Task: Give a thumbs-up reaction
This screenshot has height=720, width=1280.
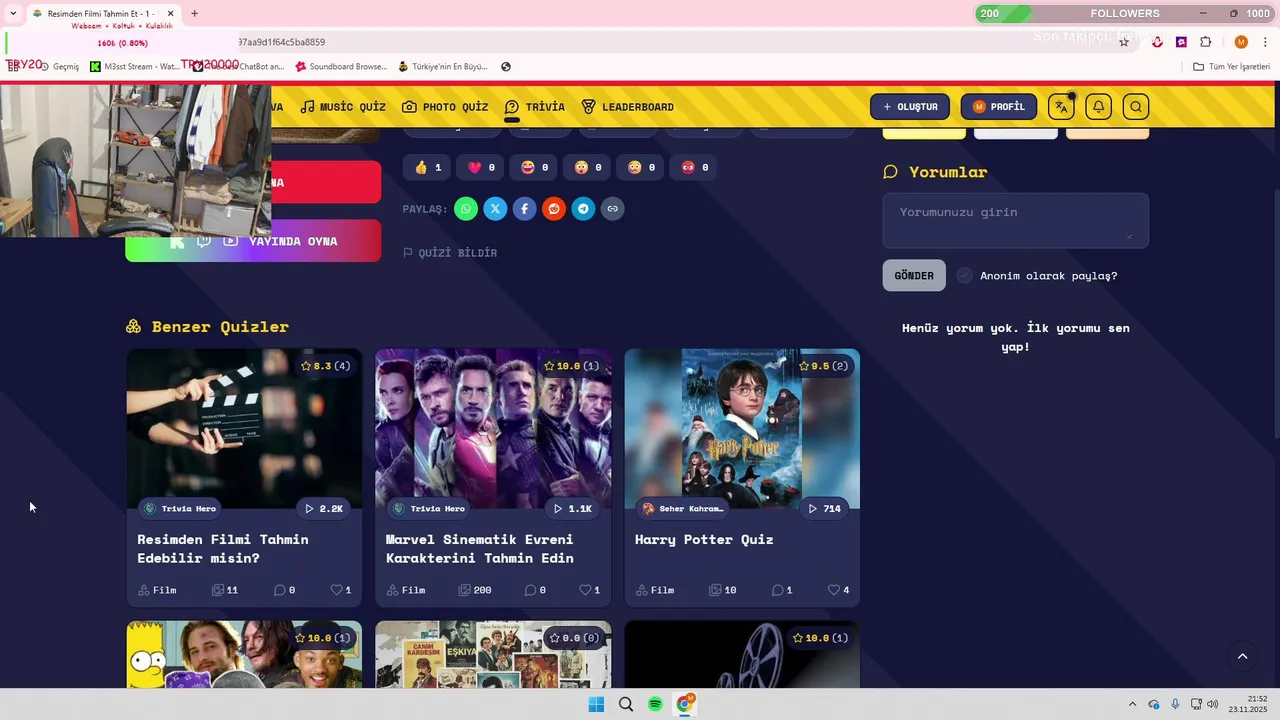Action: [427, 167]
